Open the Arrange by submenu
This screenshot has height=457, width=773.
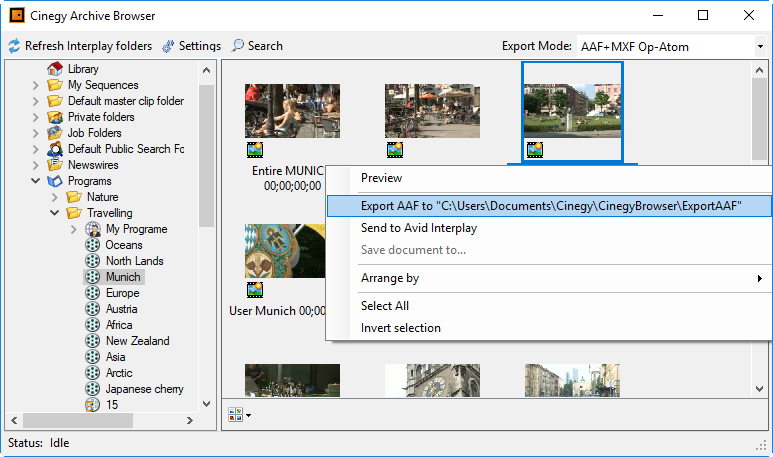(549, 278)
